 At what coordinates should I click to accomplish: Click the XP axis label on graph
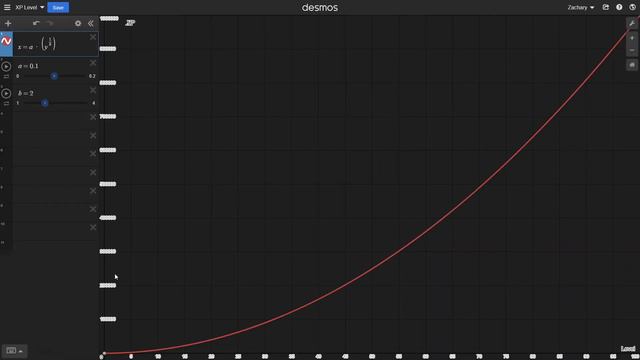pos(130,23)
